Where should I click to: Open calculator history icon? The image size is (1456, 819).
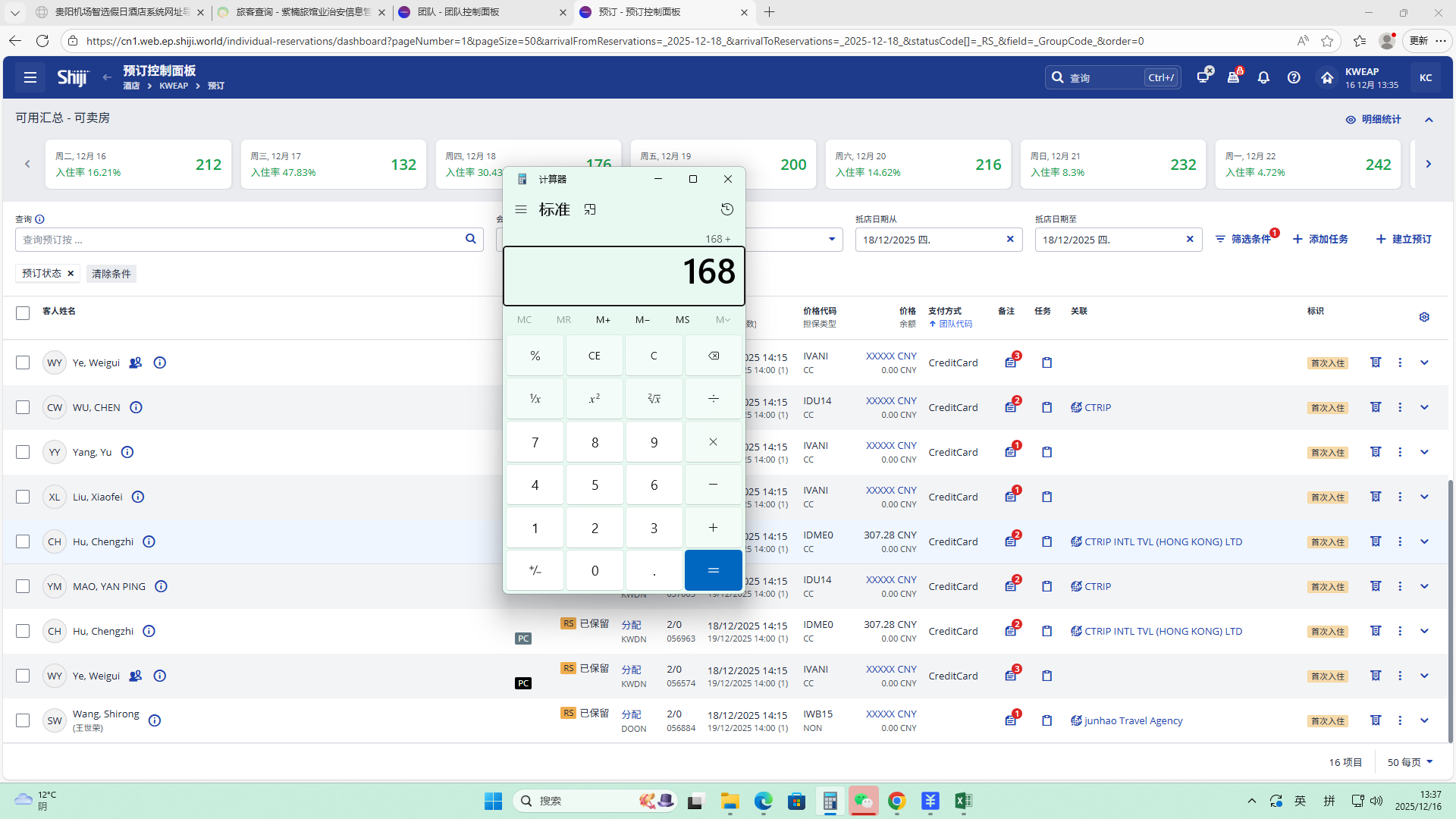(726, 209)
